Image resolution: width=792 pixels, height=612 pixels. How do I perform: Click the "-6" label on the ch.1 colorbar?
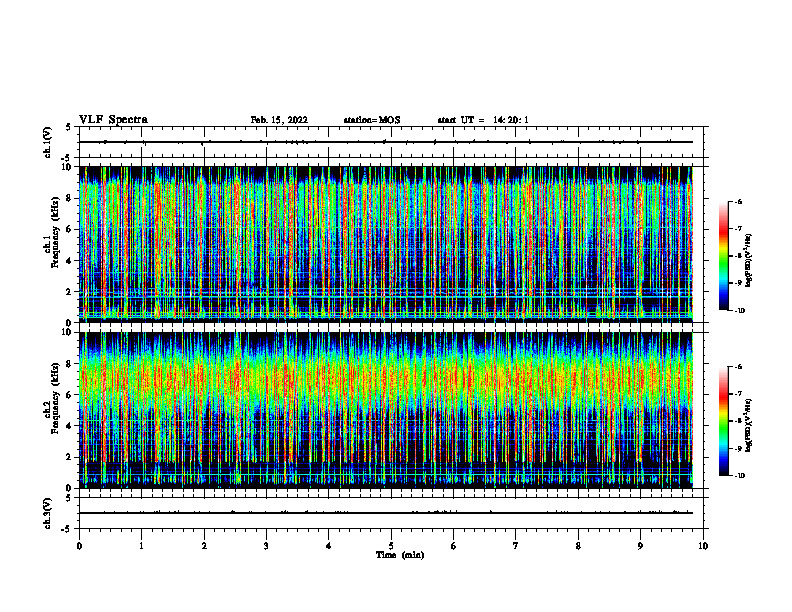[x=738, y=202]
